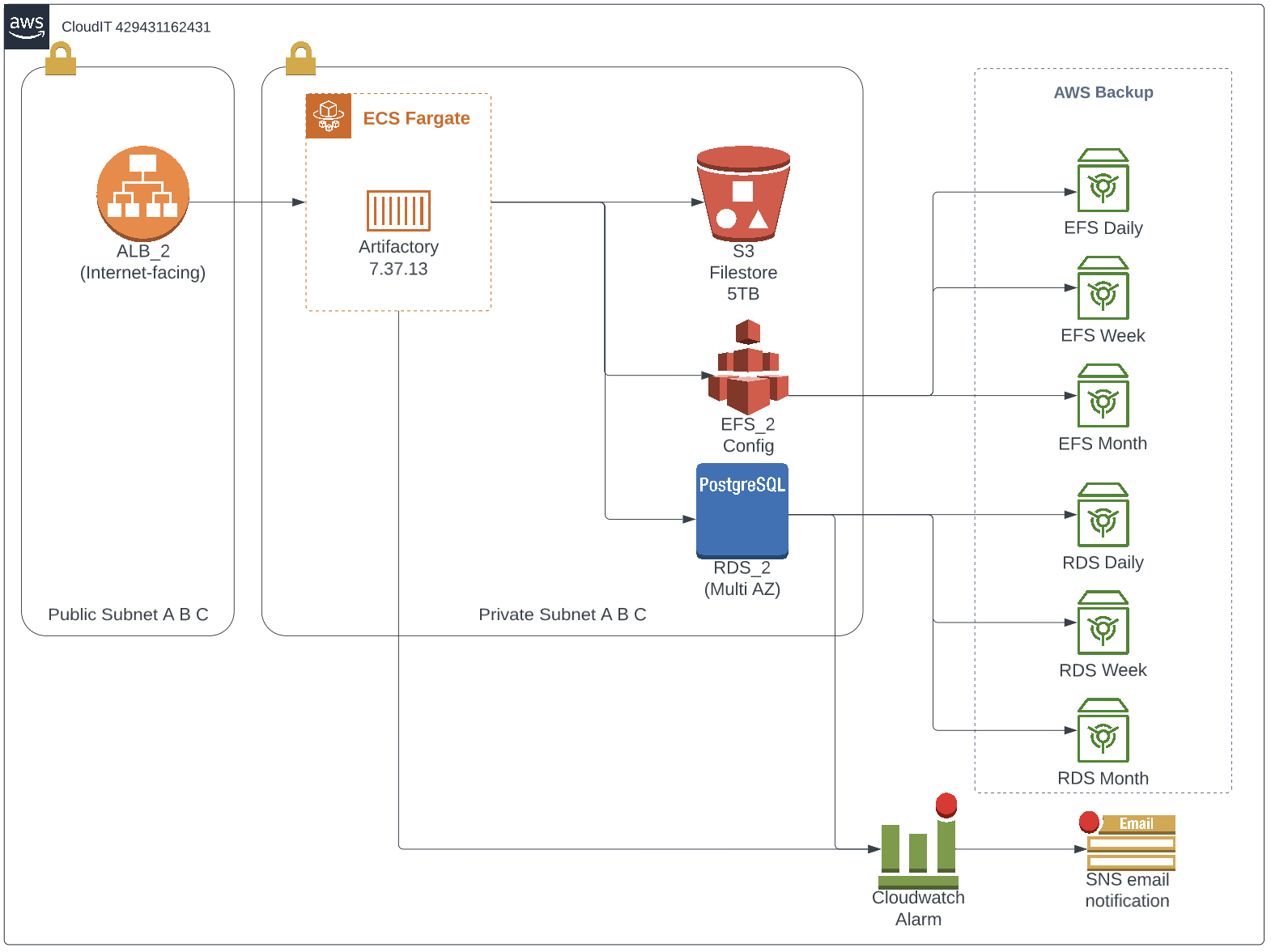Click the S3 Filestore 5TB label

[x=743, y=272]
